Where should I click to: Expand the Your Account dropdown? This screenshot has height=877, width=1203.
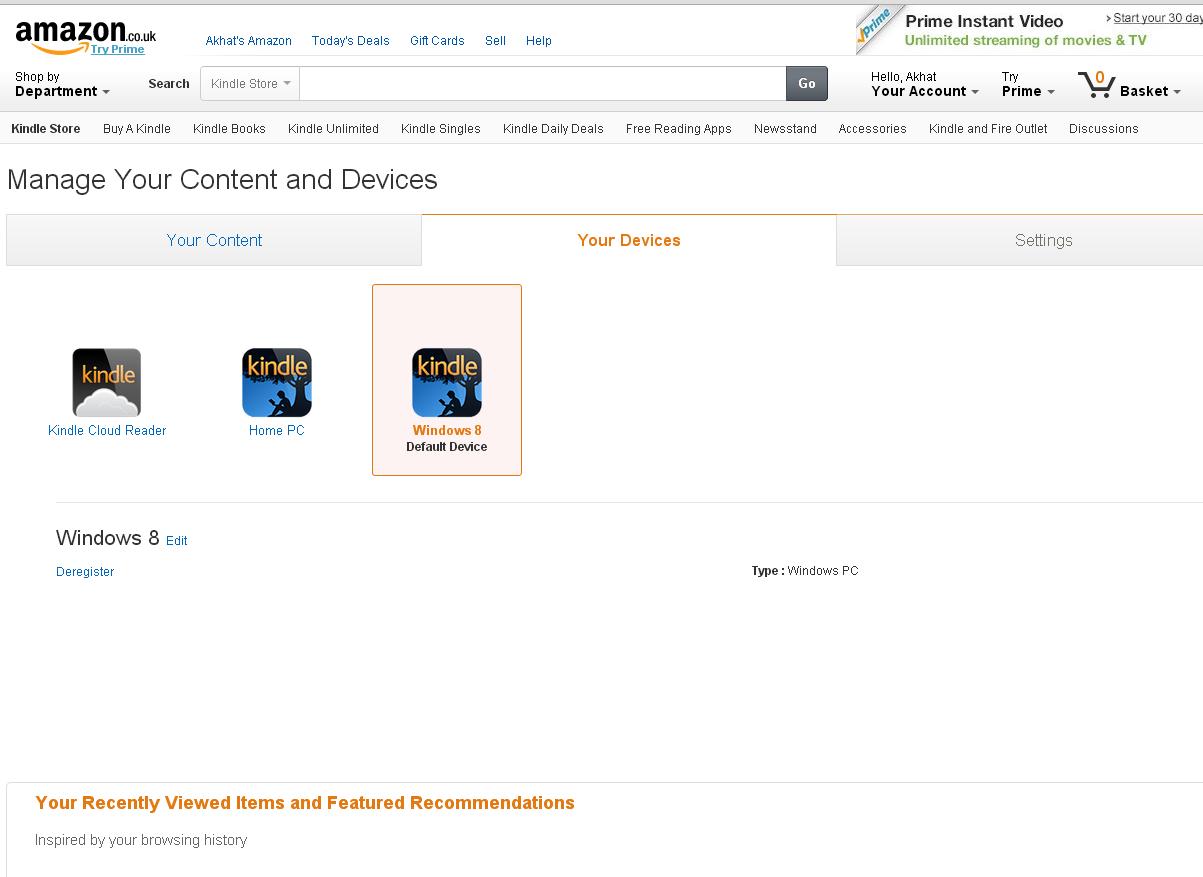925,84
